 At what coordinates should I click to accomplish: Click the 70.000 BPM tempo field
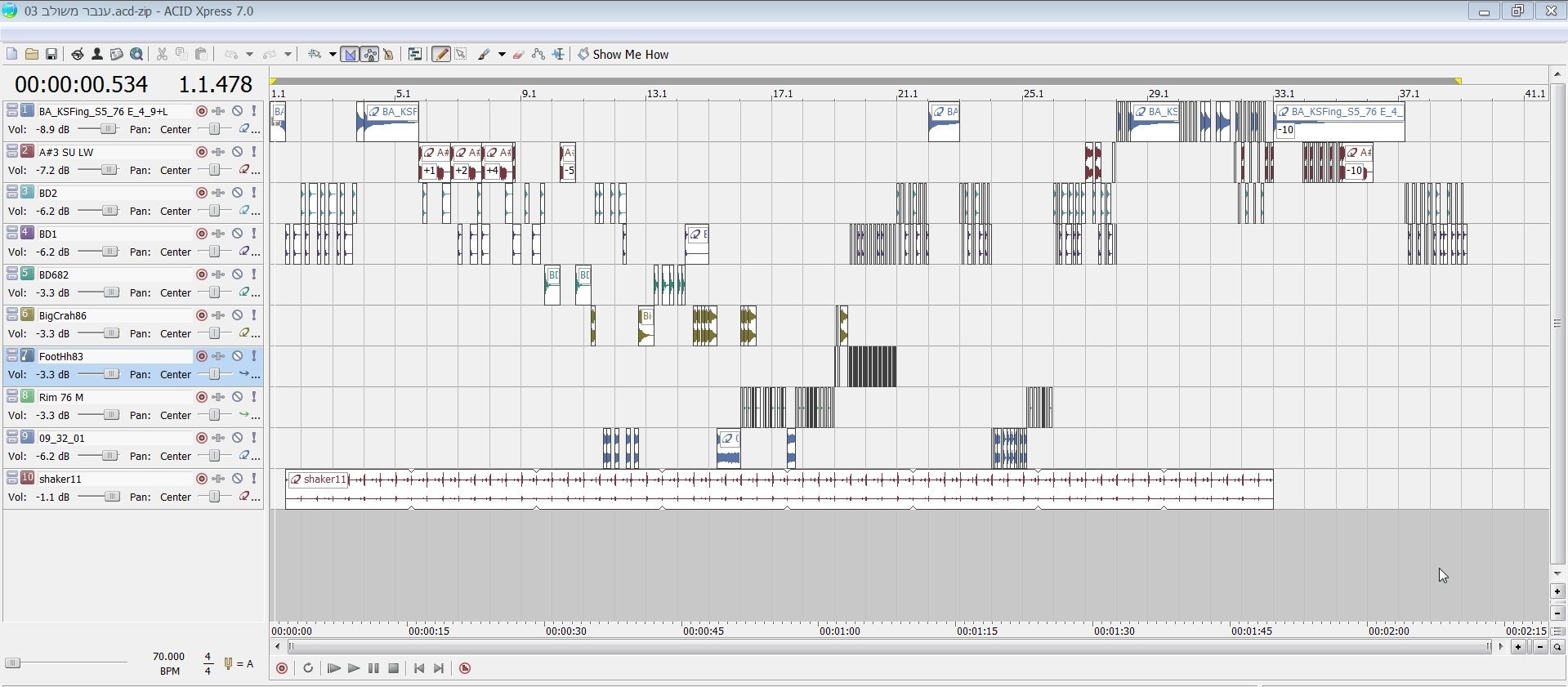click(168, 657)
